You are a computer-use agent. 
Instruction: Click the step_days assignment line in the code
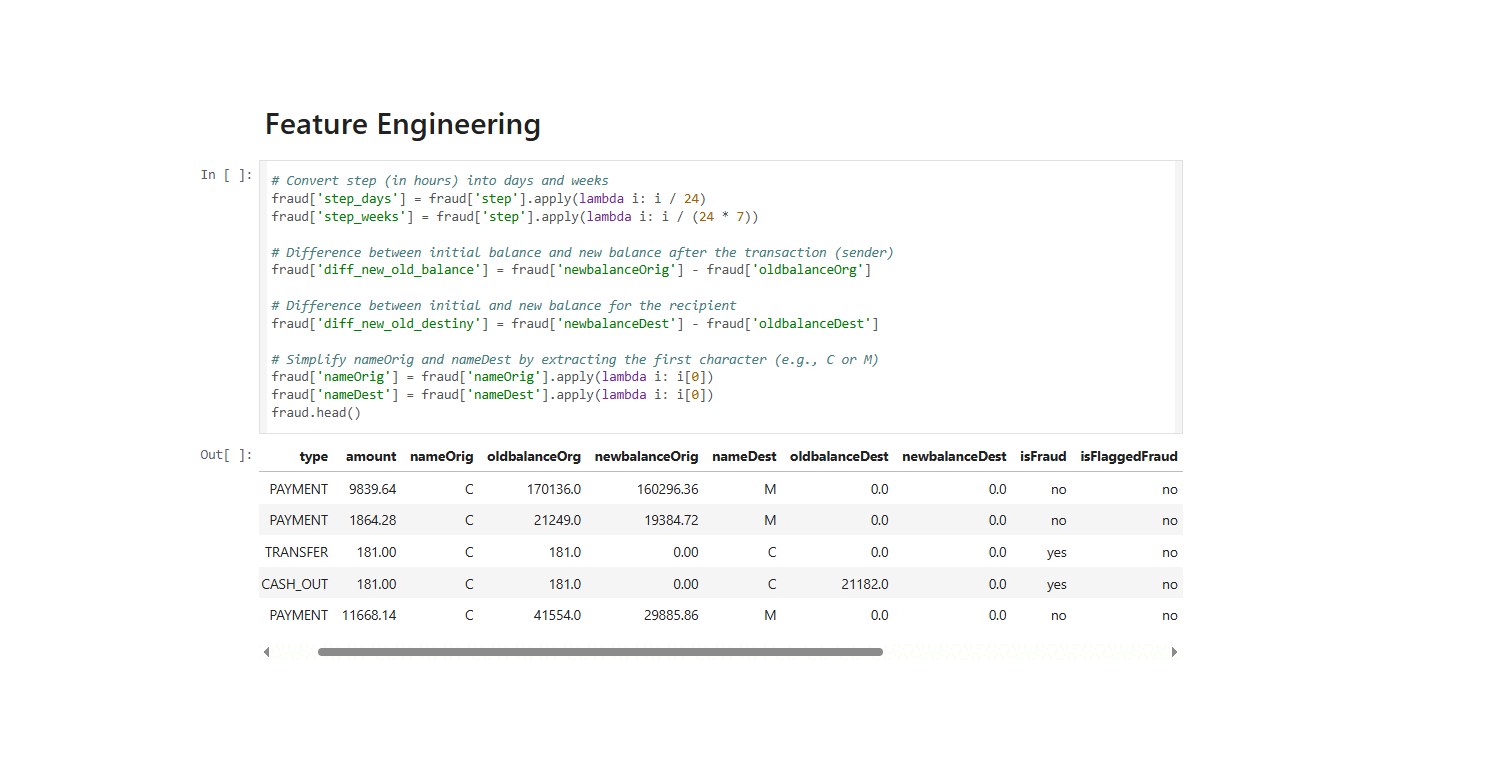[489, 199]
